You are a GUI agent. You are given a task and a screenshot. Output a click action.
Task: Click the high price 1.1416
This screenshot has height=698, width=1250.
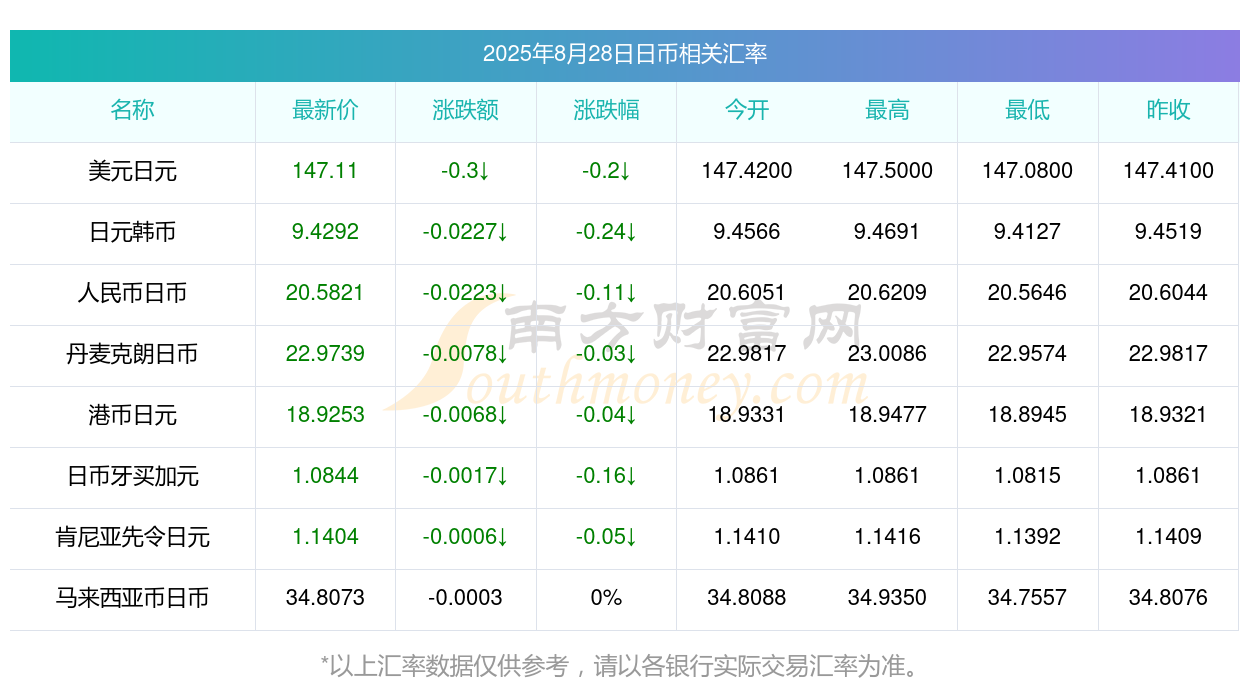887,537
